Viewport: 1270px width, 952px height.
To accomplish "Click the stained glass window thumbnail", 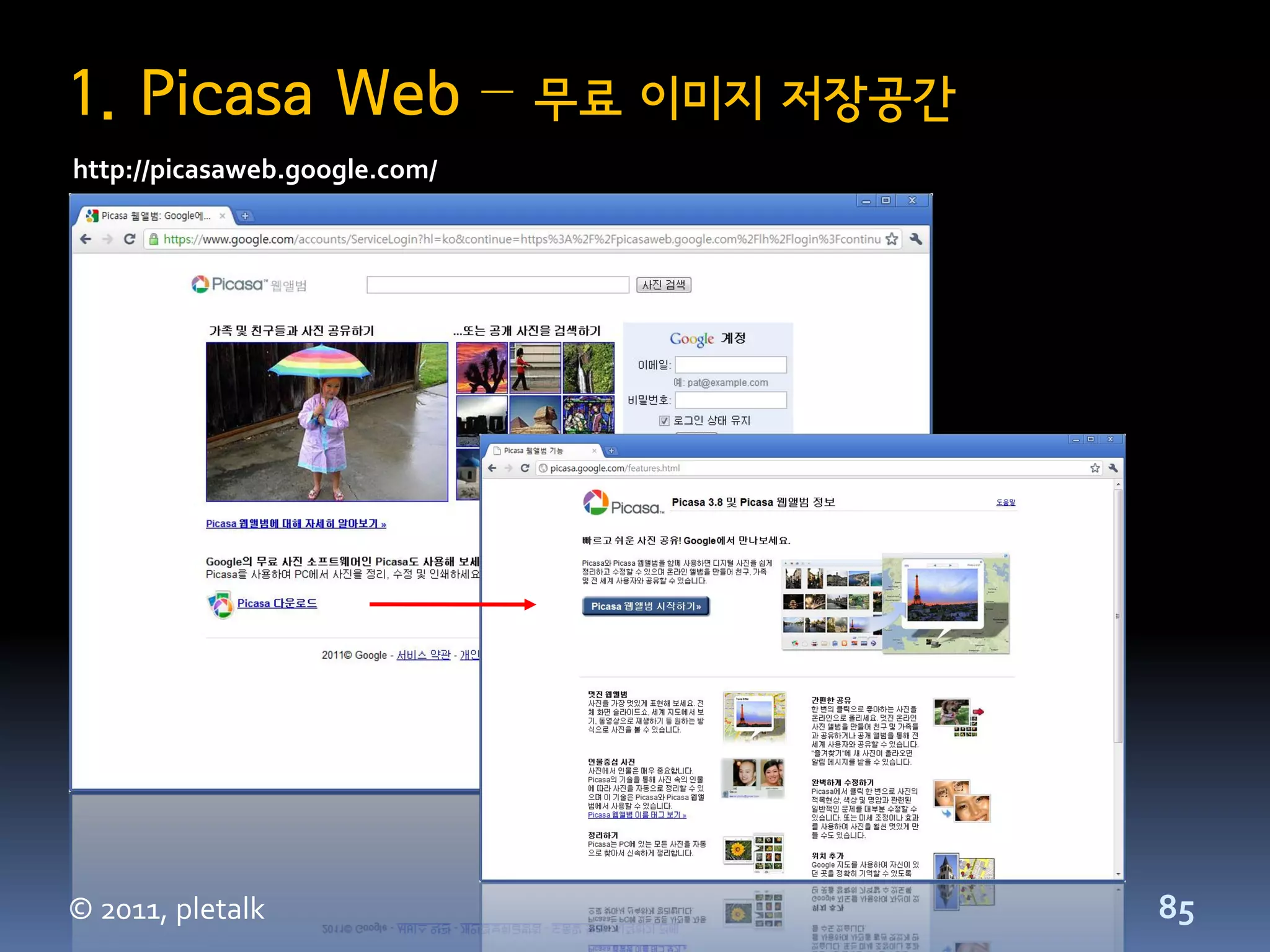I will tap(588, 415).
